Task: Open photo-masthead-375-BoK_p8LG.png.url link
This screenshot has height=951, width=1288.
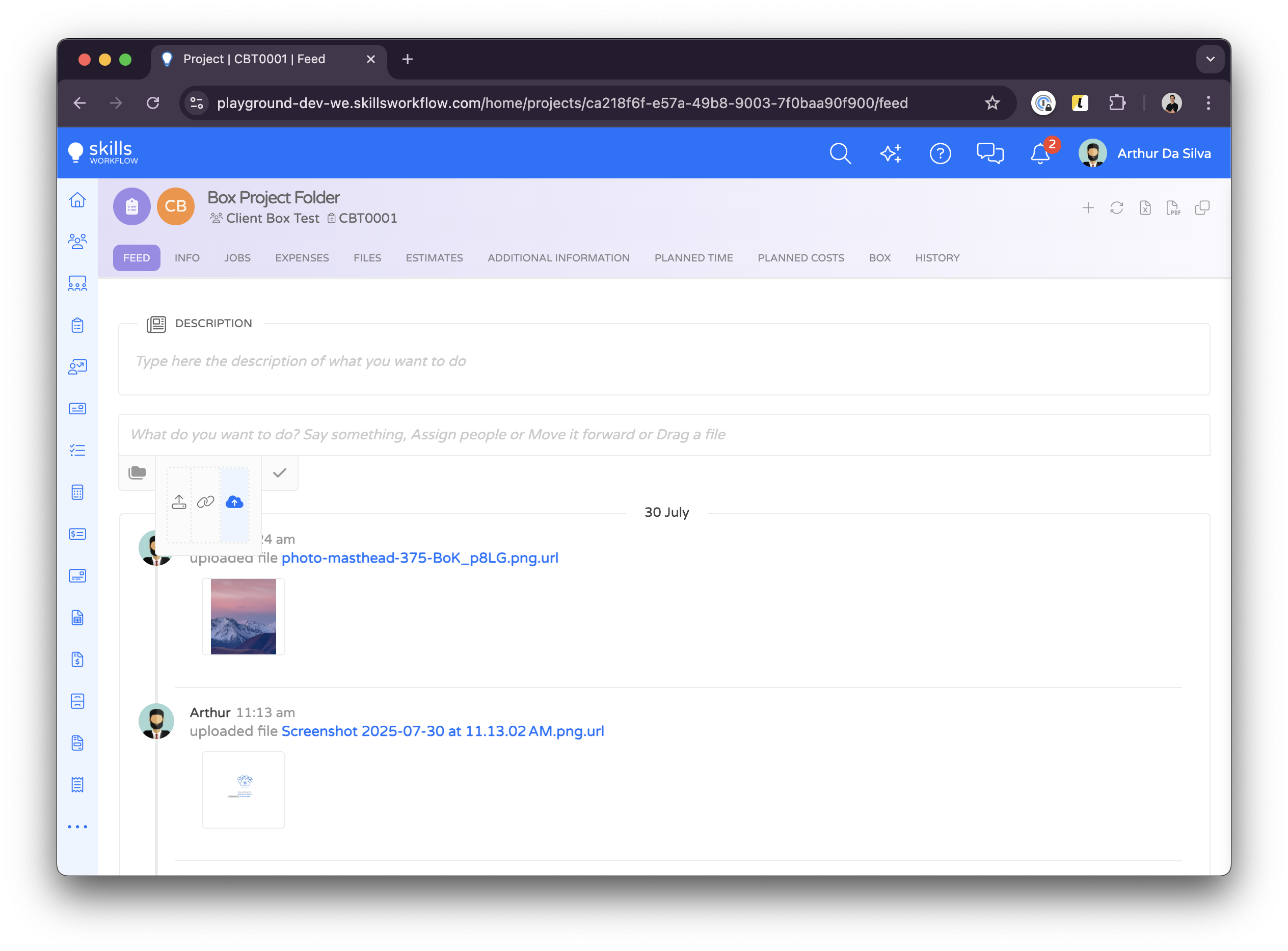Action: (x=419, y=558)
